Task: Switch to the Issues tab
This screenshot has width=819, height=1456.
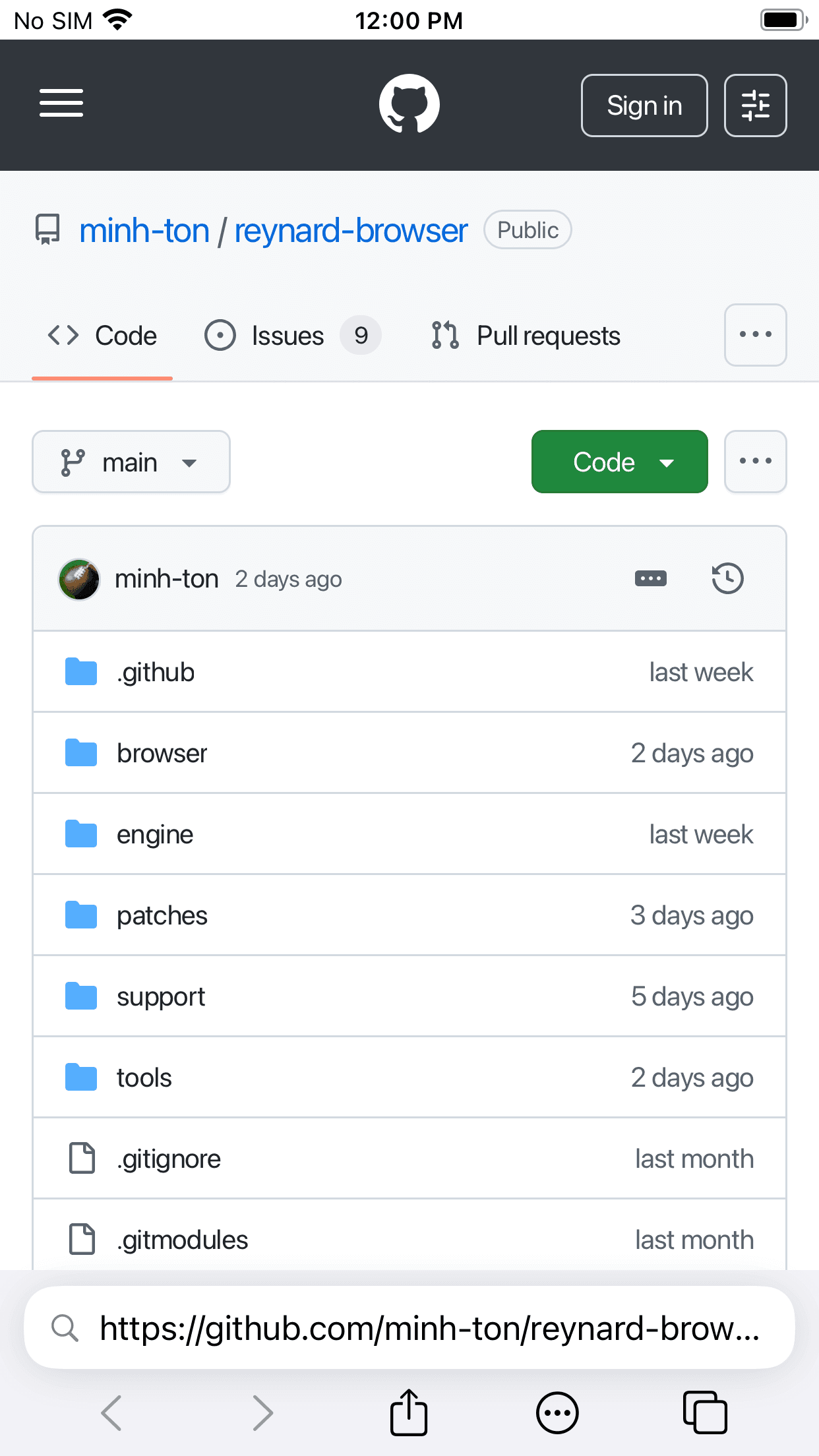Action: click(293, 336)
